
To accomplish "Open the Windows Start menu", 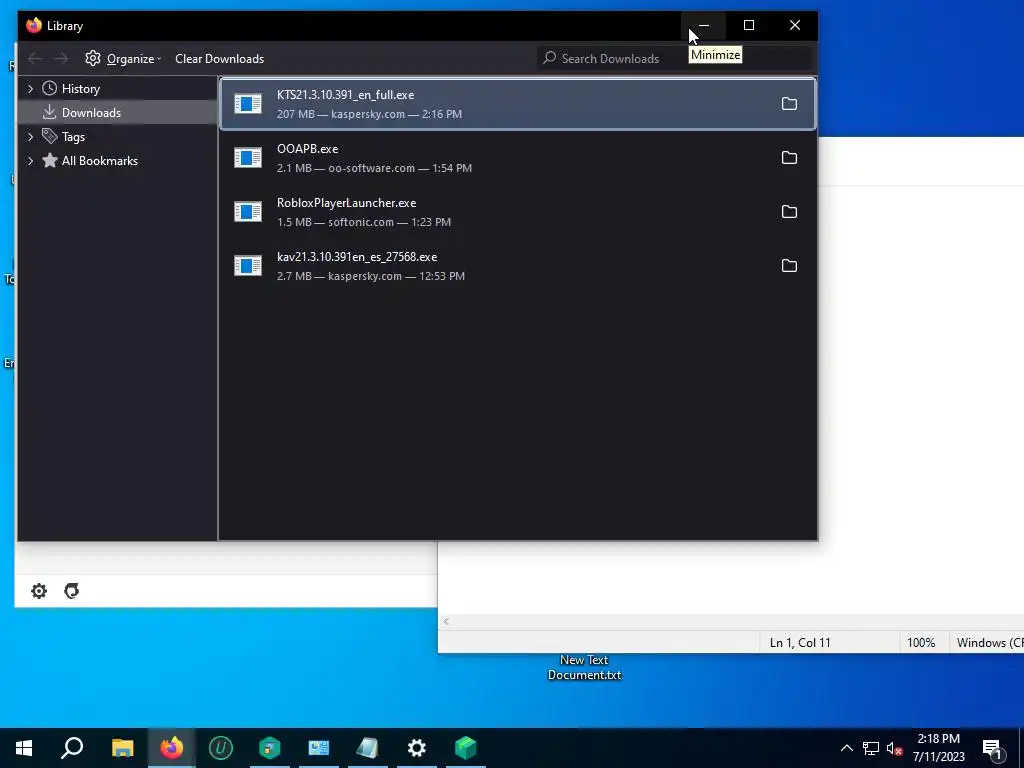I will (x=24, y=748).
